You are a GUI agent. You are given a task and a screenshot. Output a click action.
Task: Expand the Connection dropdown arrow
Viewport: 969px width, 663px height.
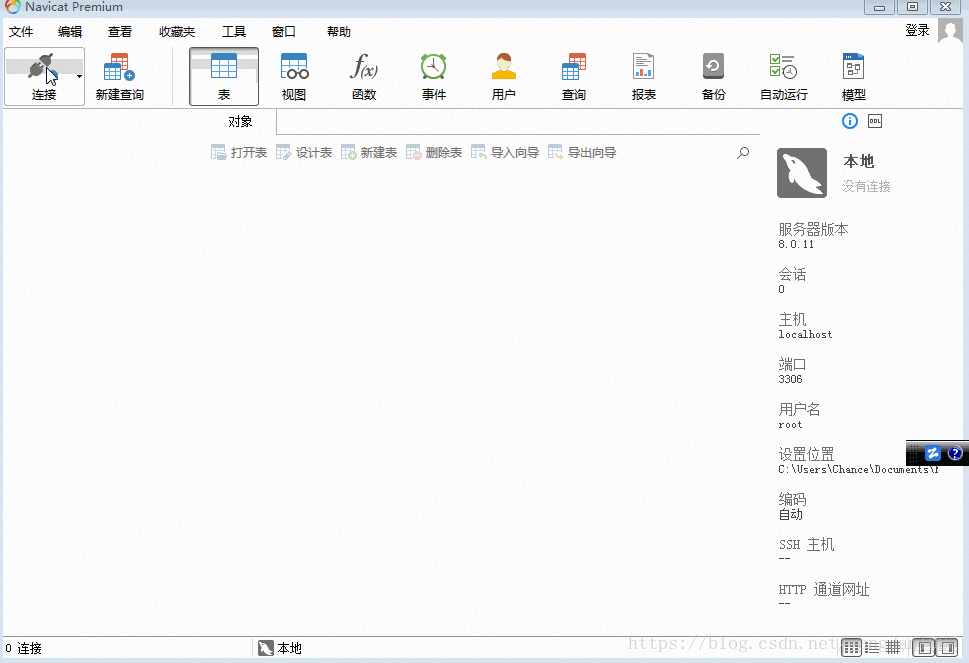79,77
